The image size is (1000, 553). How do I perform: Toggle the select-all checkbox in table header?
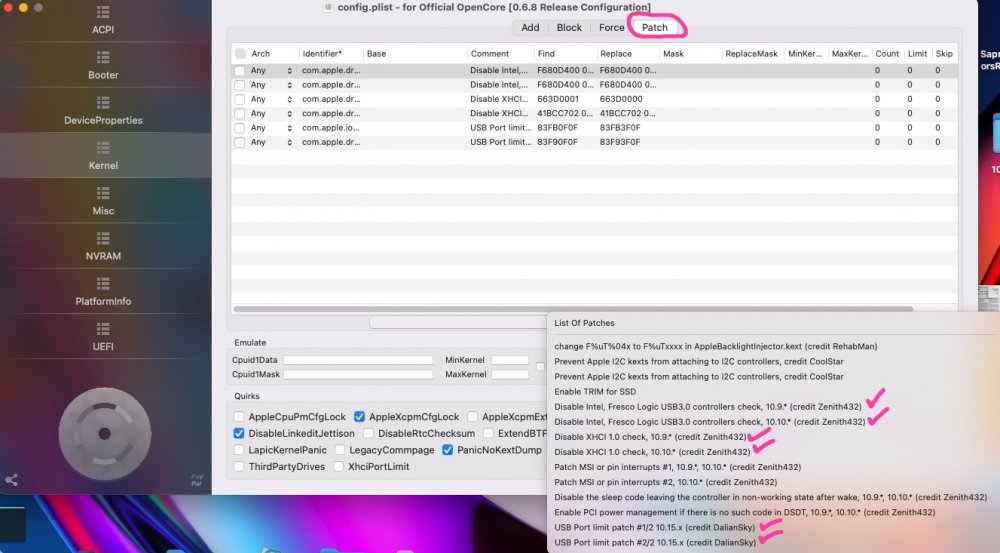(x=240, y=54)
